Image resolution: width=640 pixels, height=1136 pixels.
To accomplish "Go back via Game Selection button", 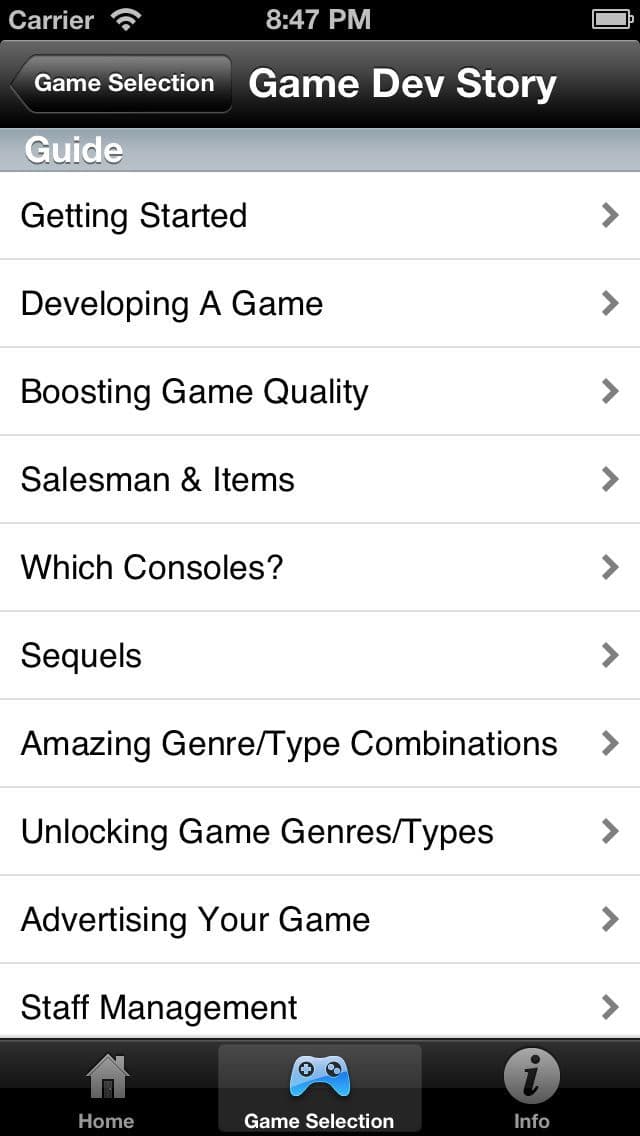I will (x=121, y=83).
